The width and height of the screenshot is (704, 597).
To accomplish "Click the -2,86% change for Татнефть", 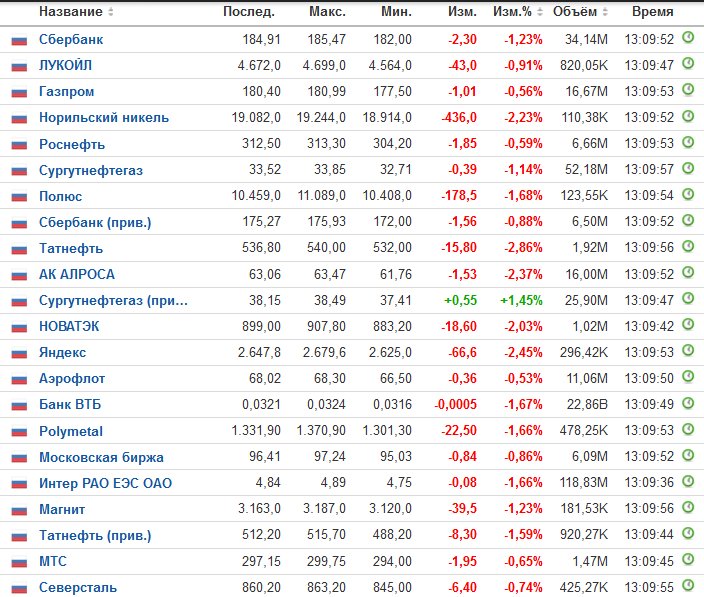I will (523, 248).
